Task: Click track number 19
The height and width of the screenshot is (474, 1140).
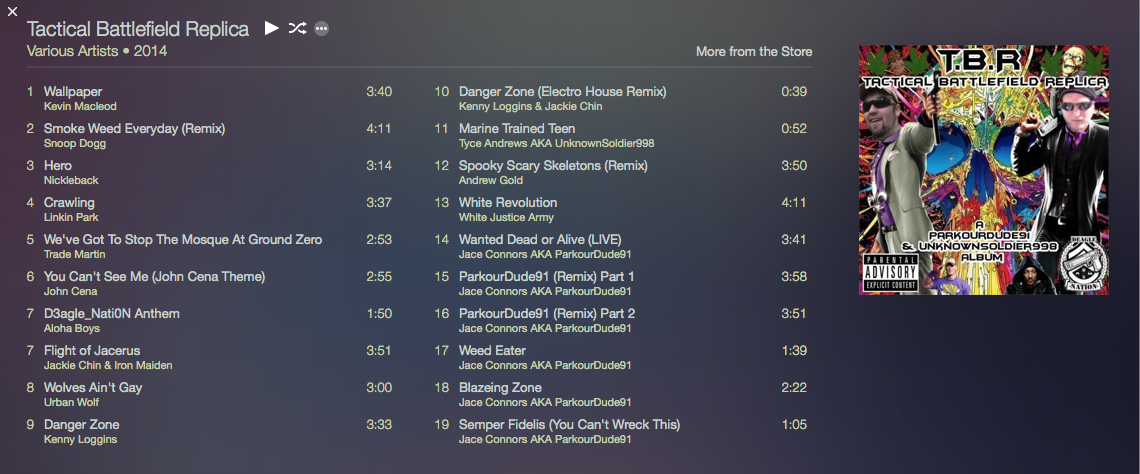Action: [442, 425]
